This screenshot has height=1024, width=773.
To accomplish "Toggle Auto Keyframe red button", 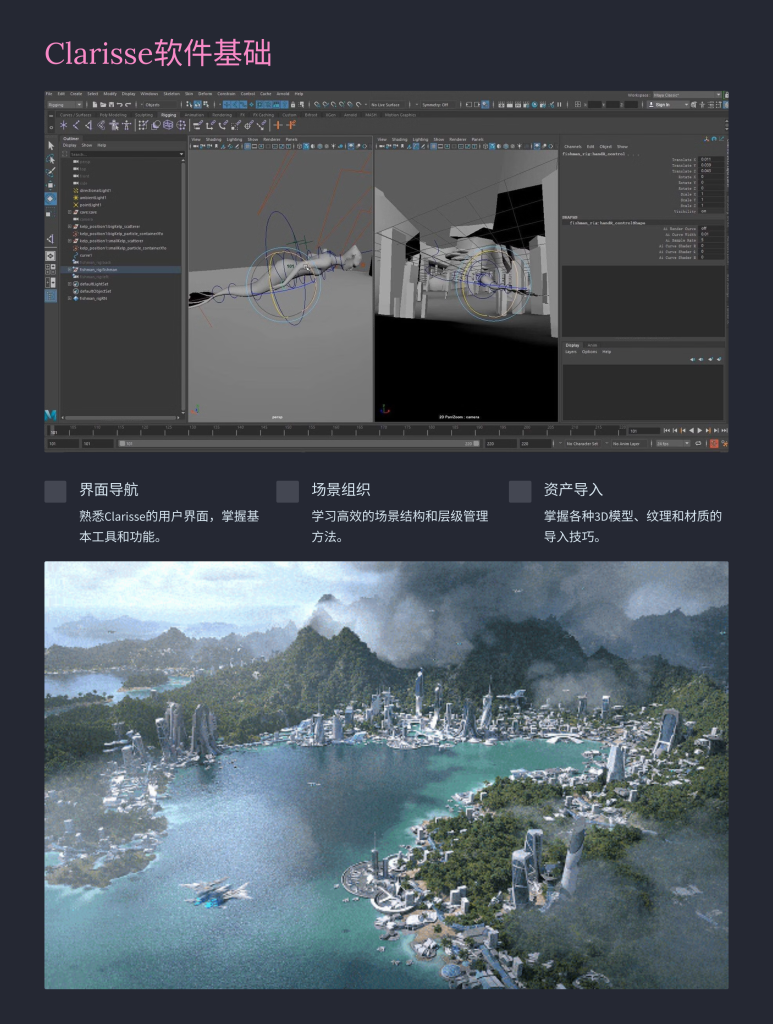I will [714, 443].
